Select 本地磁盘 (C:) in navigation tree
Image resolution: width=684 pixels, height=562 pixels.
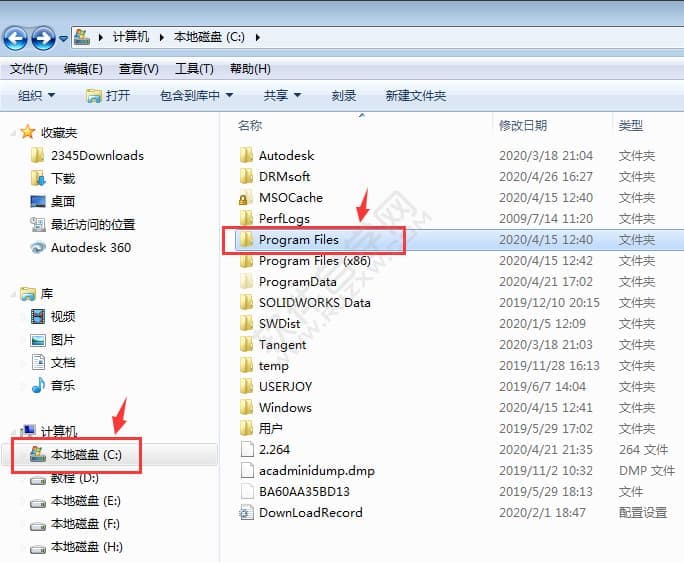86,455
